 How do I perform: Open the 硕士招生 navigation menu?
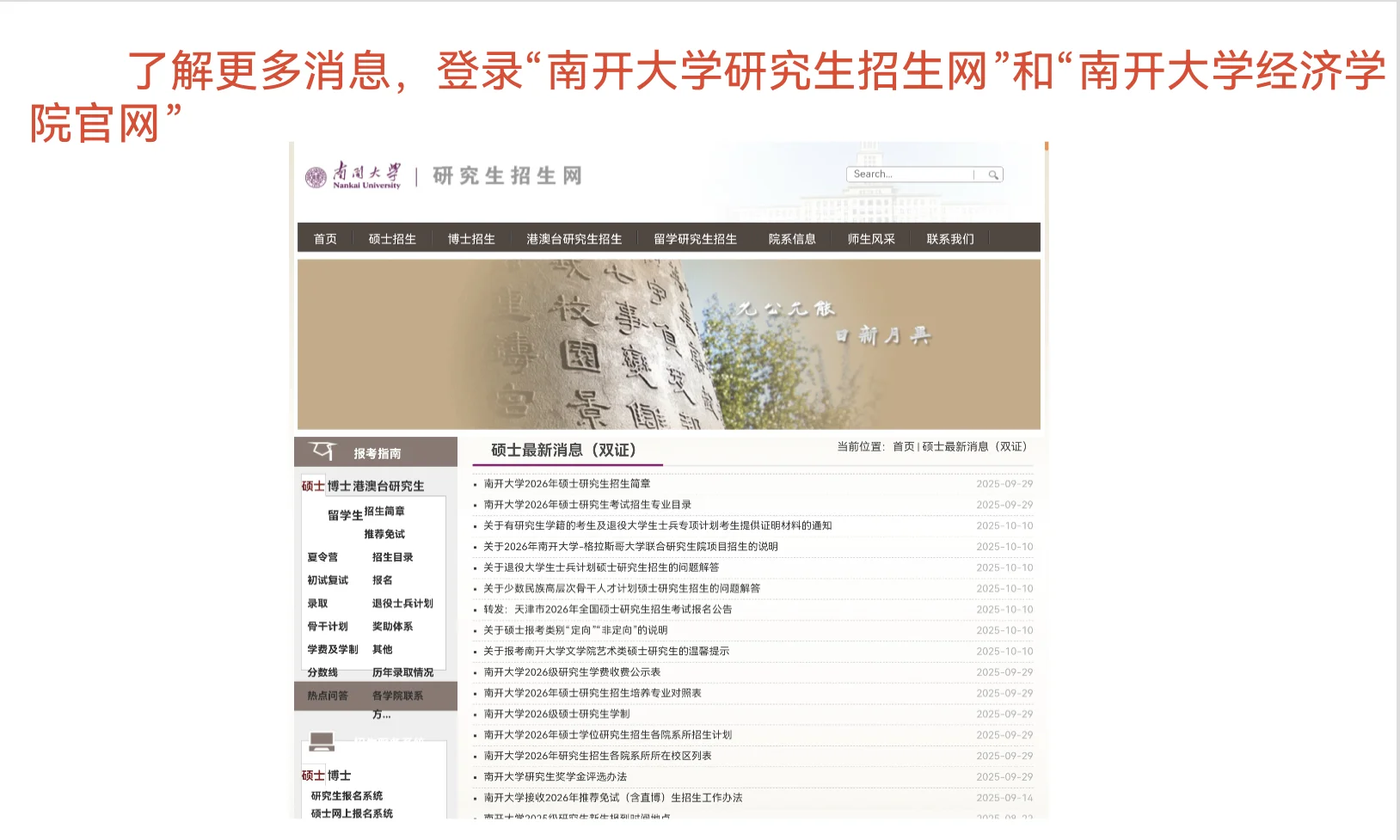click(x=394, y=238)
